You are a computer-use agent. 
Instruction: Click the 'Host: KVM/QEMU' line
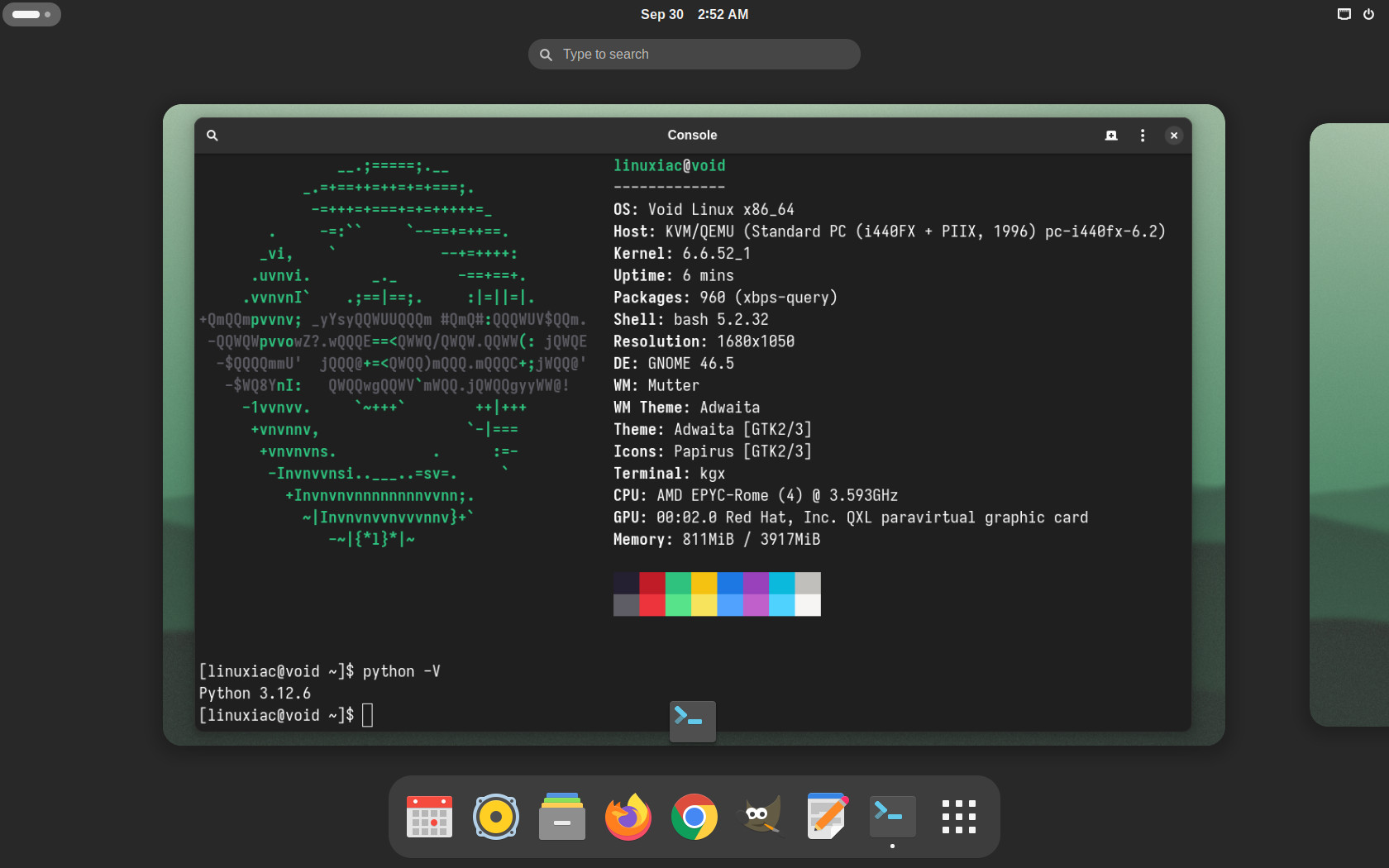[890, 231]
